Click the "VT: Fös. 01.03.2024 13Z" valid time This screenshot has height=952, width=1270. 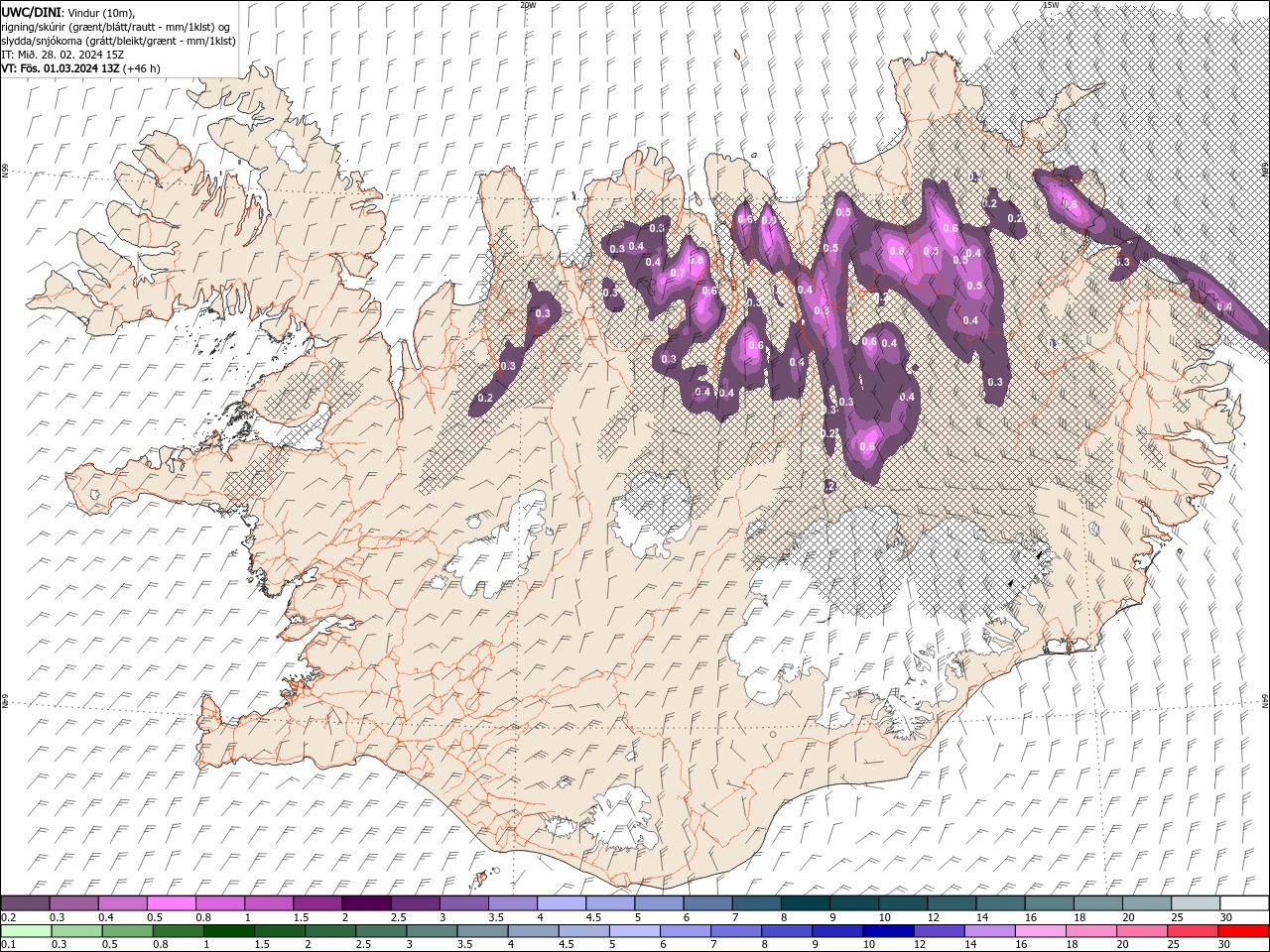(61, 68)
